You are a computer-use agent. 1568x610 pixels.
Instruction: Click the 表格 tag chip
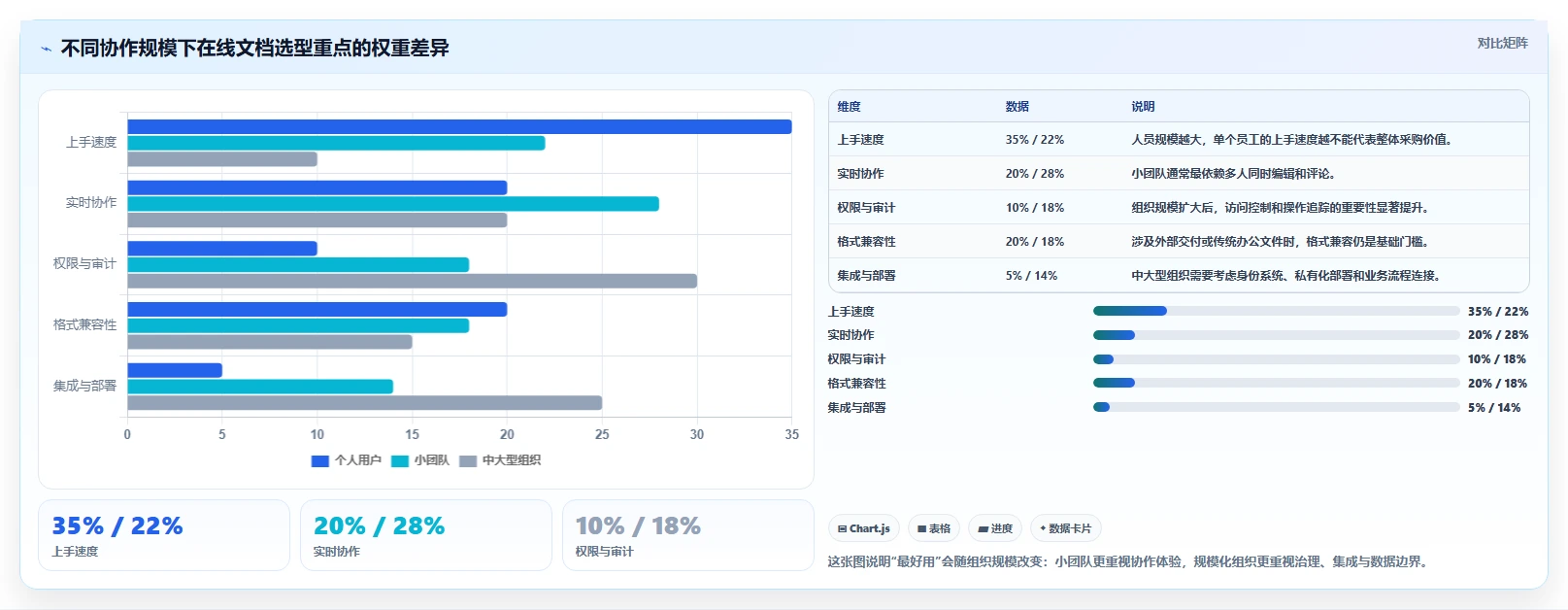(x=934, y=528)
